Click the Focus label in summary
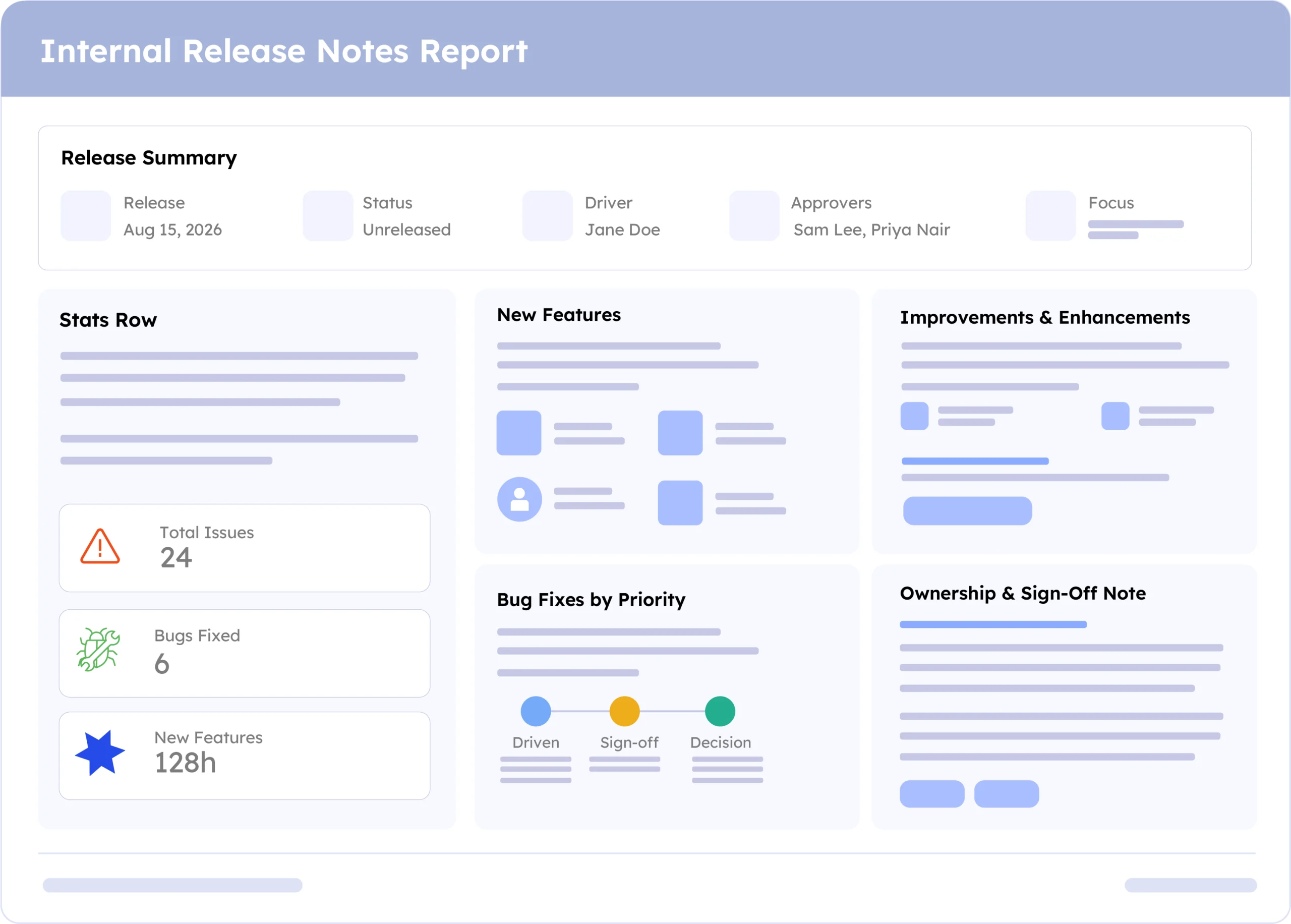The image size is (1291, 924). click(1111, 203)
